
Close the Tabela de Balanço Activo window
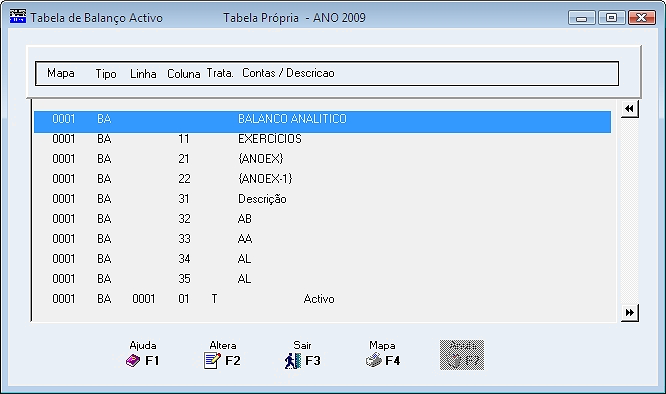click(642, 18)
